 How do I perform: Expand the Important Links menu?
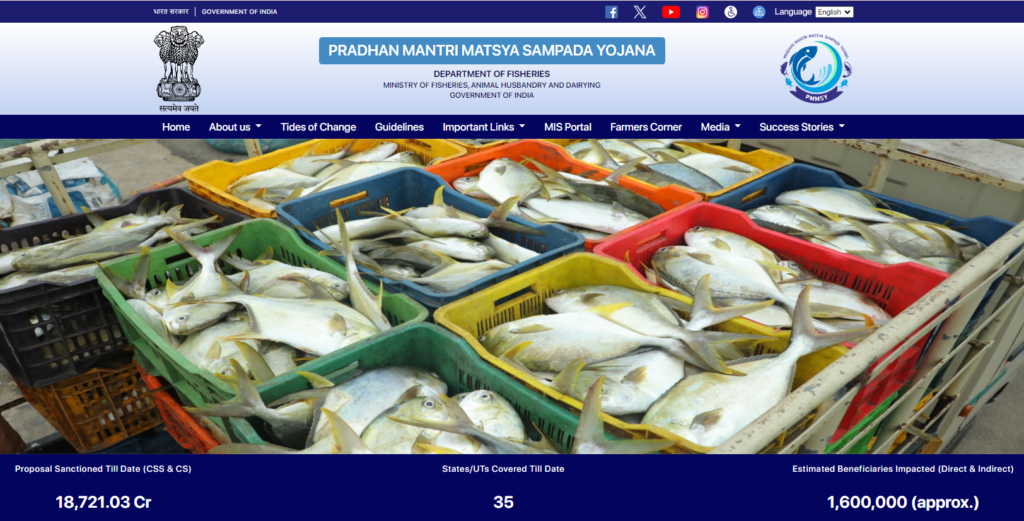[x=484, y=127]
